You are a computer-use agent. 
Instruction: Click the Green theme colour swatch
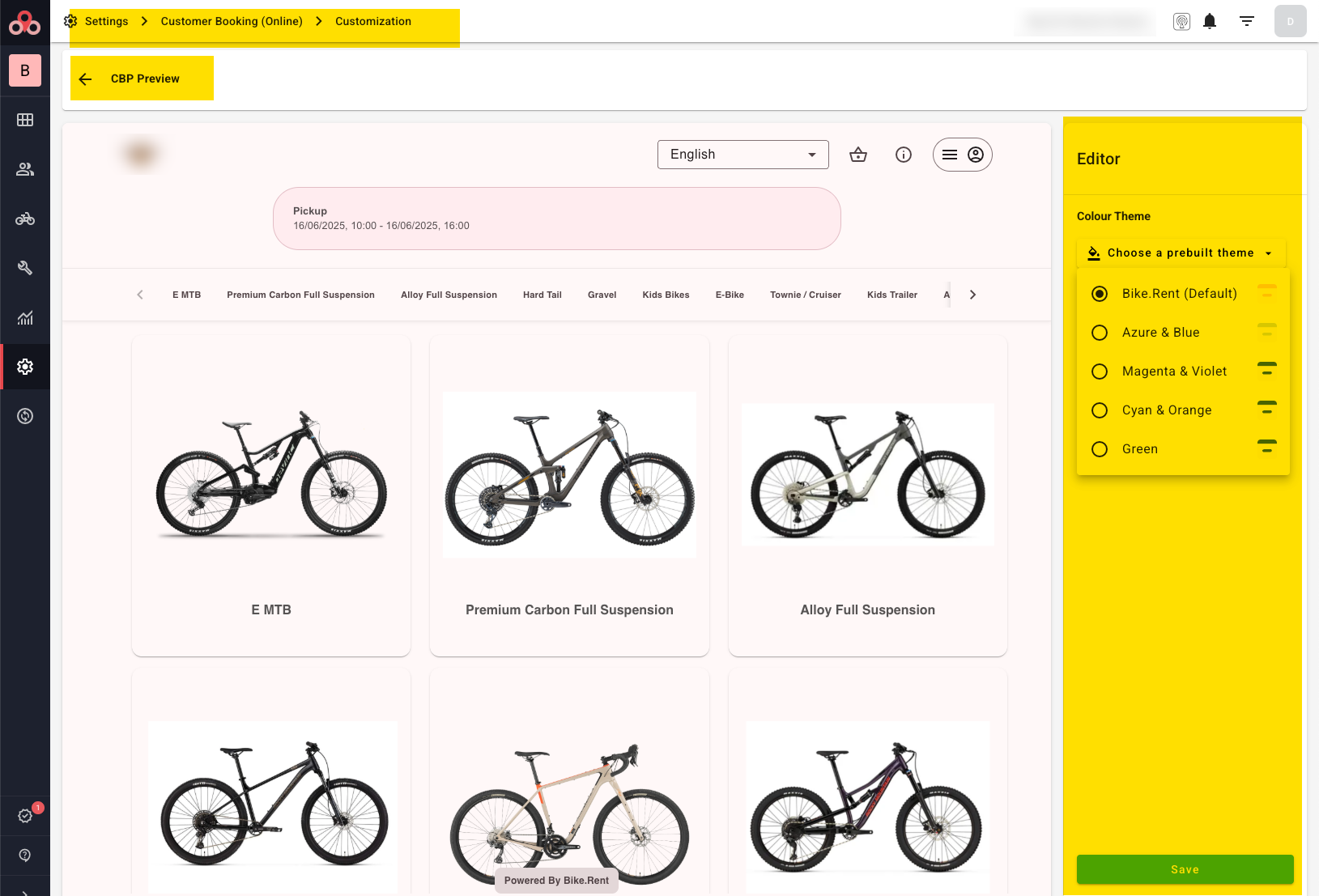click(x=1267, y=446)
